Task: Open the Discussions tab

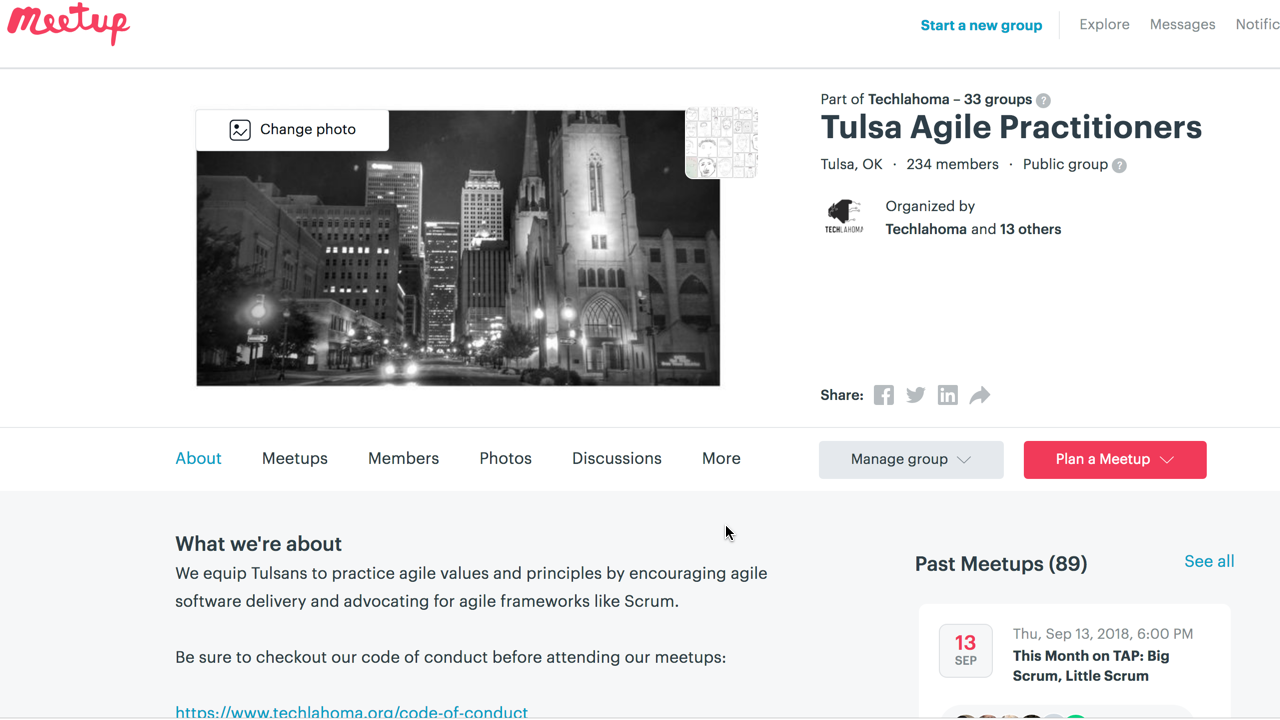Action: tap(617, 458)
